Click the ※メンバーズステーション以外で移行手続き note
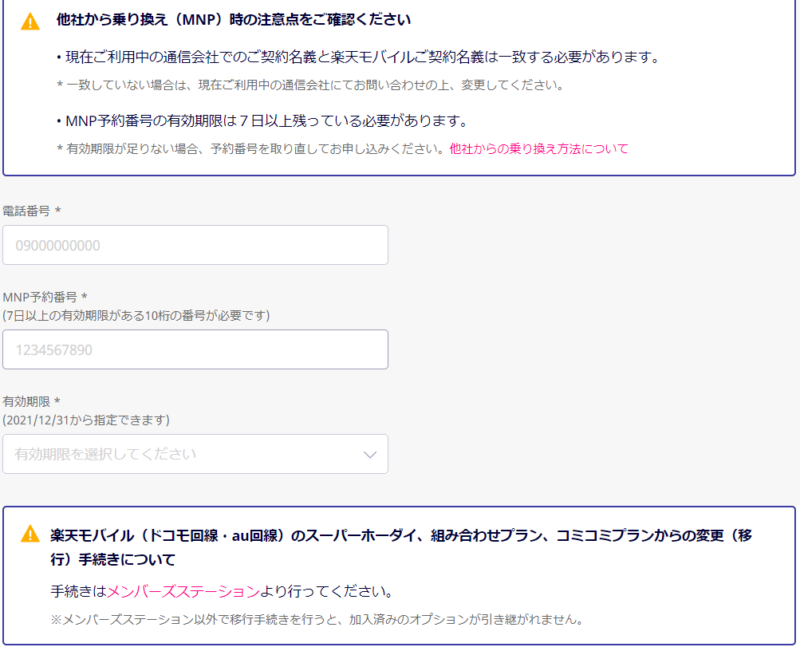This screenshot has height=647, width=800. (317, 619)
